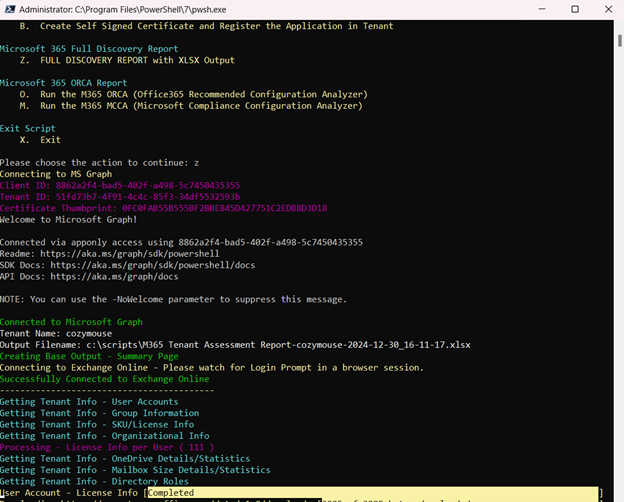Screen dimensions: 624x502
Task: Click the 'Exit Script' heading
Action: click(28, 129)
